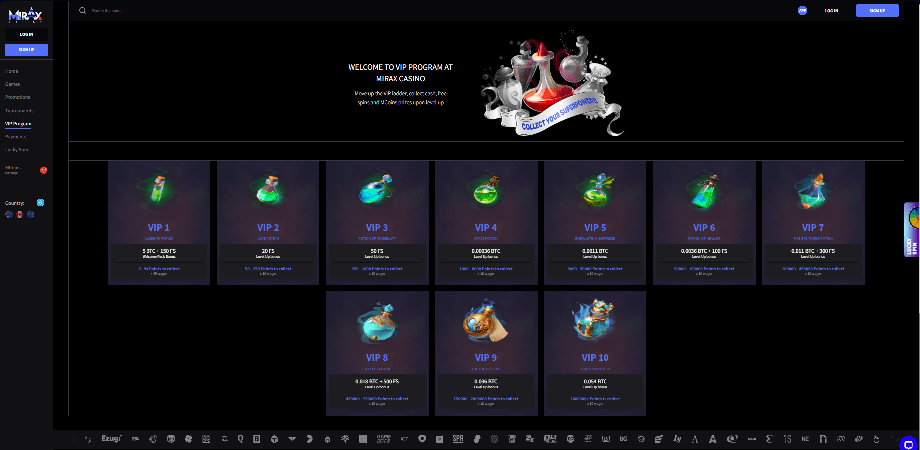
Task: Open the spinning wheel widget on right edge
Action: [911, 229]
